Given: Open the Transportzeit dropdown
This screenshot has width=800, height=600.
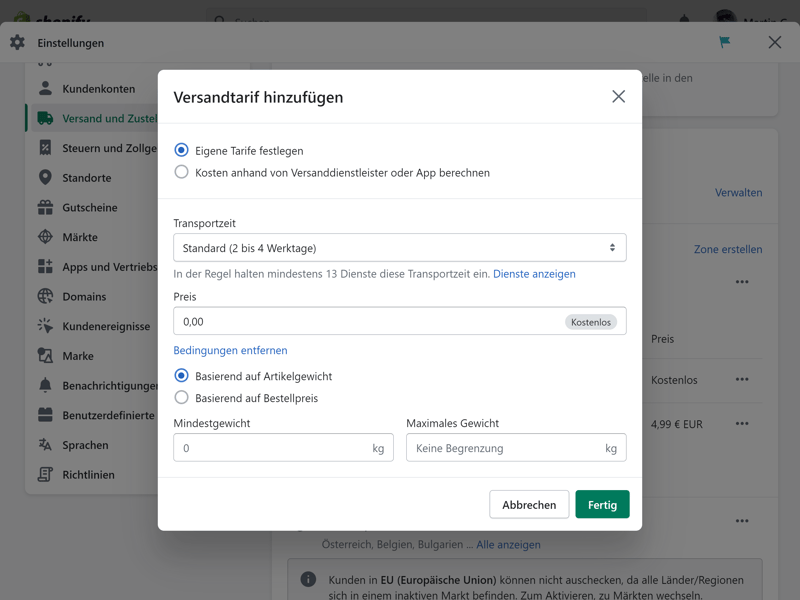Looking at the screenshot, I should click(x=399, y=248).
